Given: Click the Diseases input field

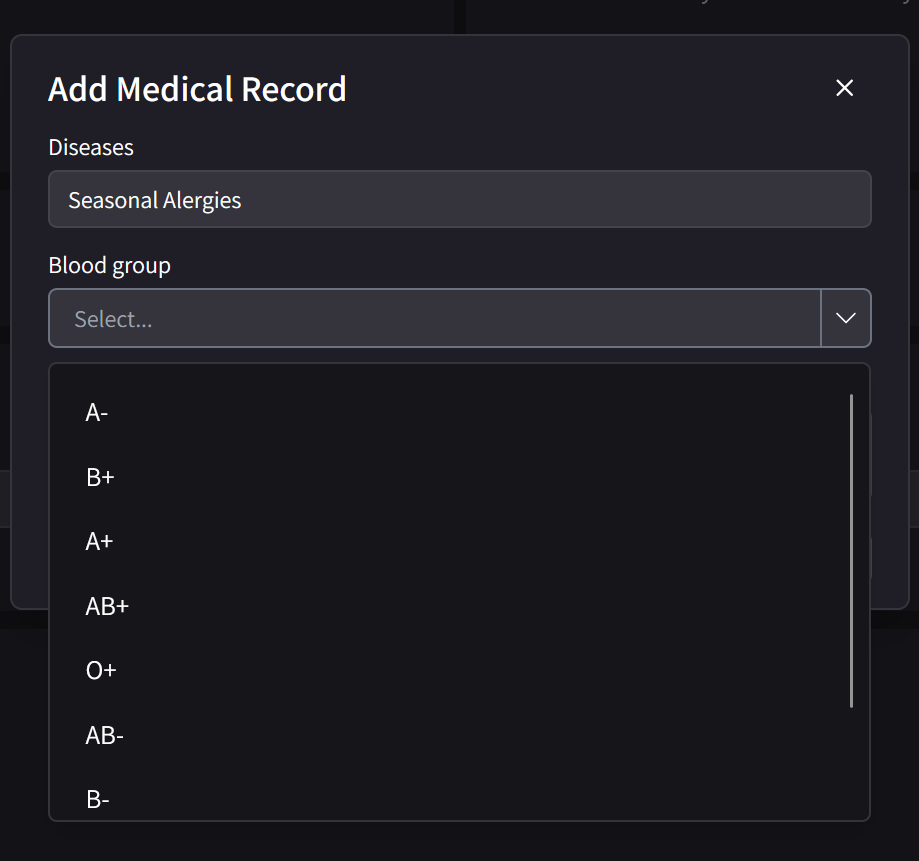Looking at the screenshot, I should click(460, 199).
